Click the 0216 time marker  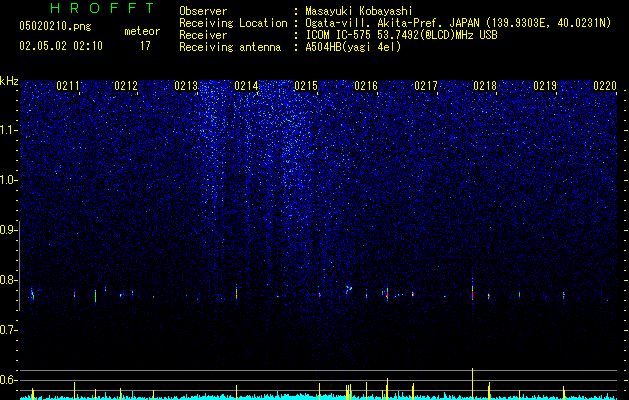[366, 86]
